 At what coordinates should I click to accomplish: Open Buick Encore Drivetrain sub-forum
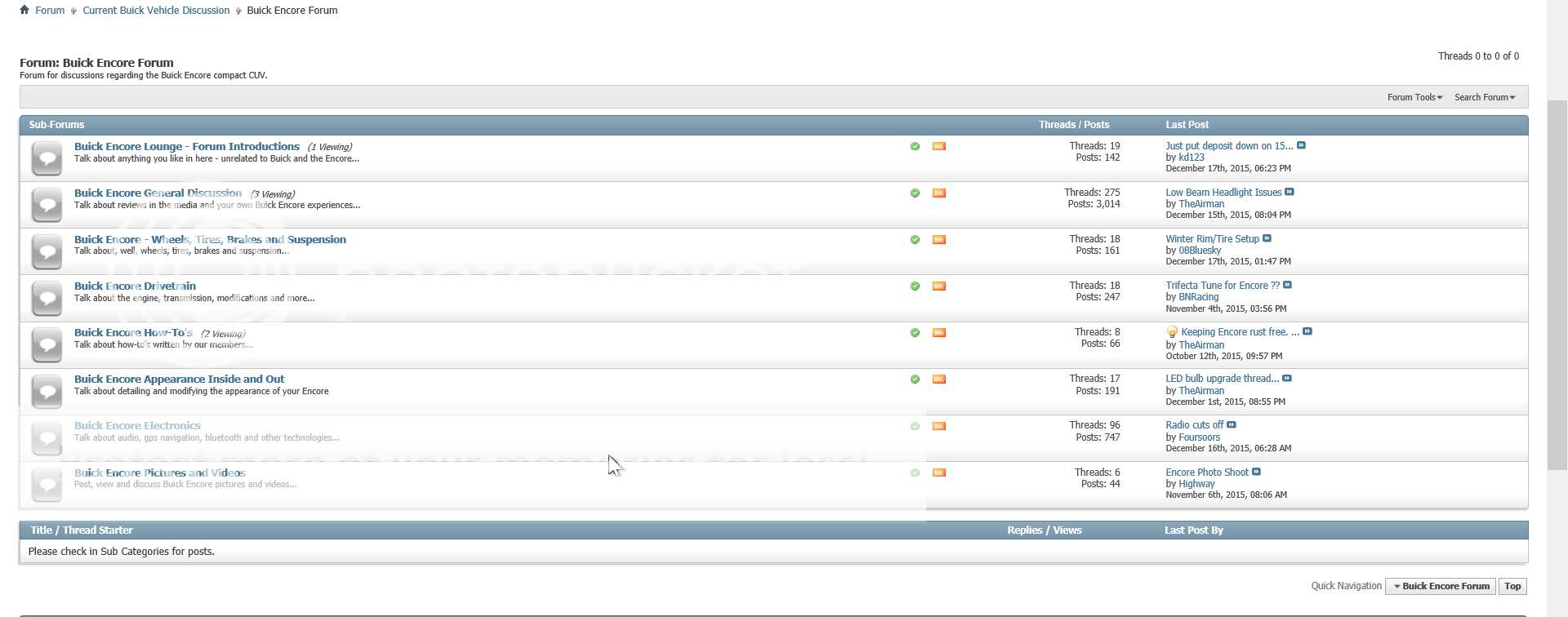click(135, 286)
